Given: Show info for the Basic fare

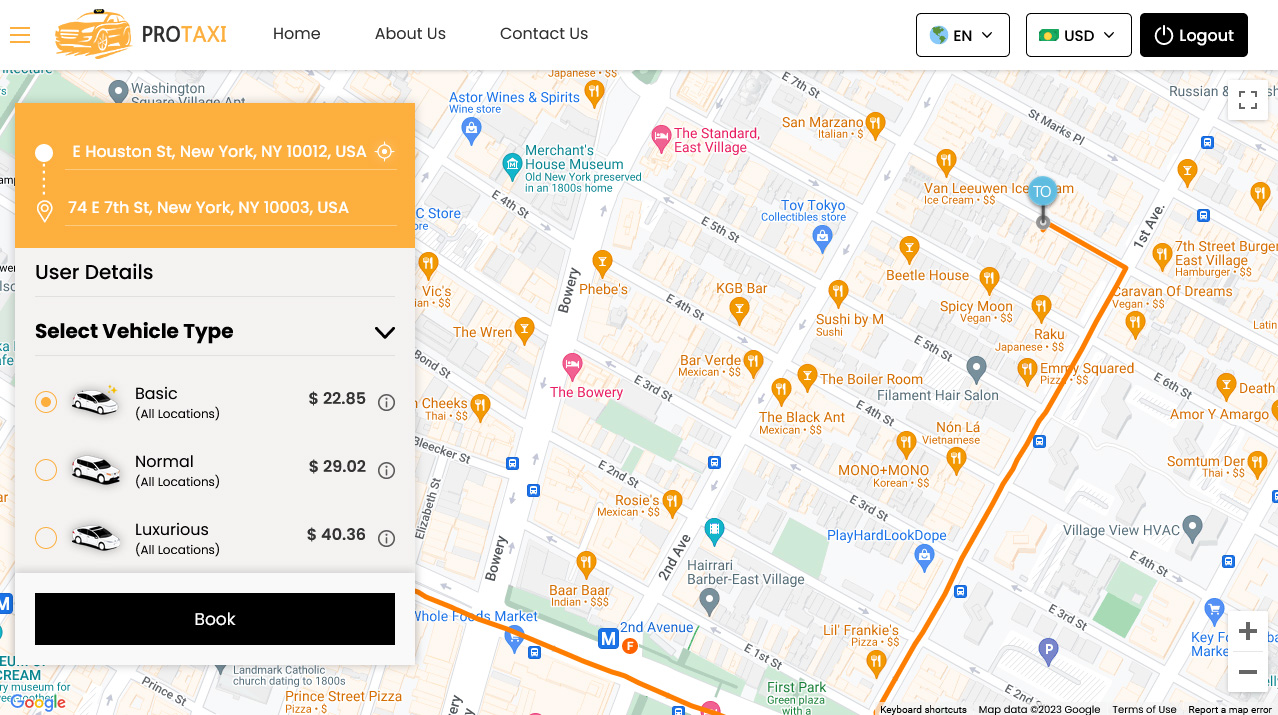Looking at the screenshot, I should (x=387, y=402).
